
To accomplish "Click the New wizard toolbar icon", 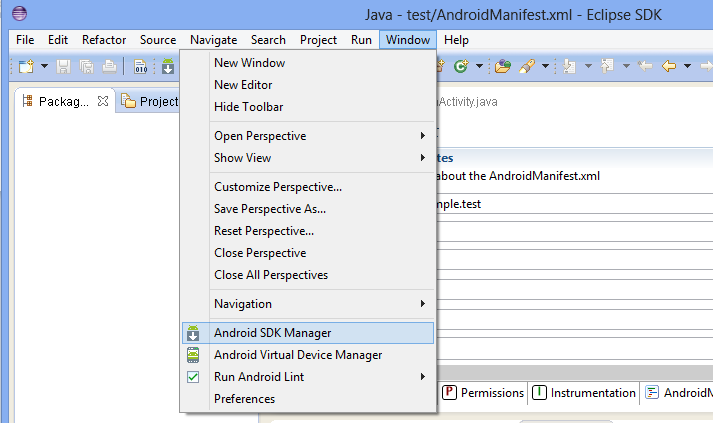I will pyautogui.click(x=26, y=66).
